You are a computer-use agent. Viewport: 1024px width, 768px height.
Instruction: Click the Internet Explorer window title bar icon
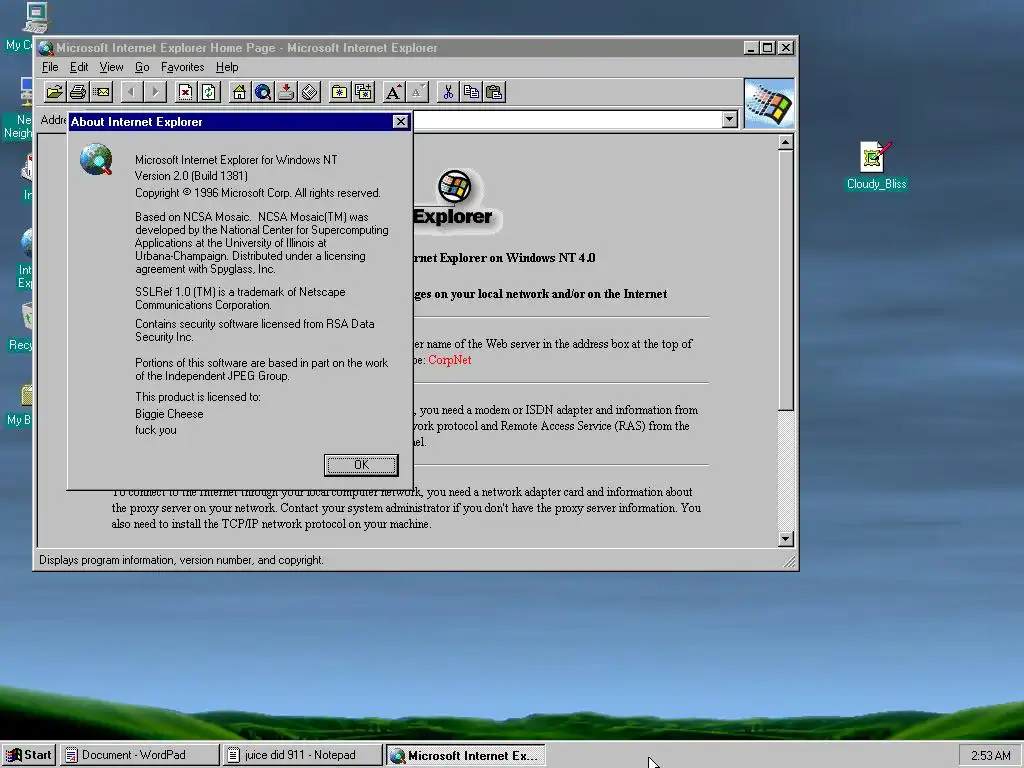tap(46, 48)
